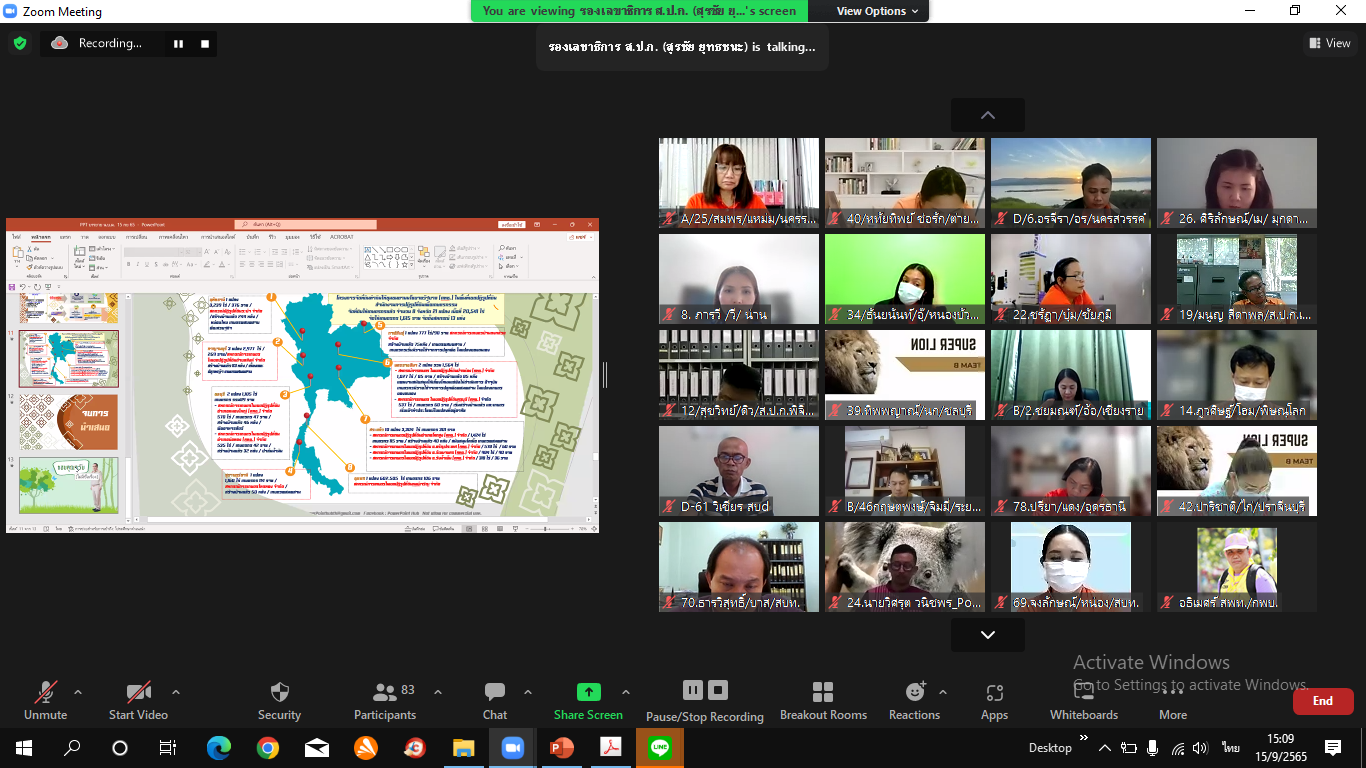Open Task View on the taskbar

point(168,747)
